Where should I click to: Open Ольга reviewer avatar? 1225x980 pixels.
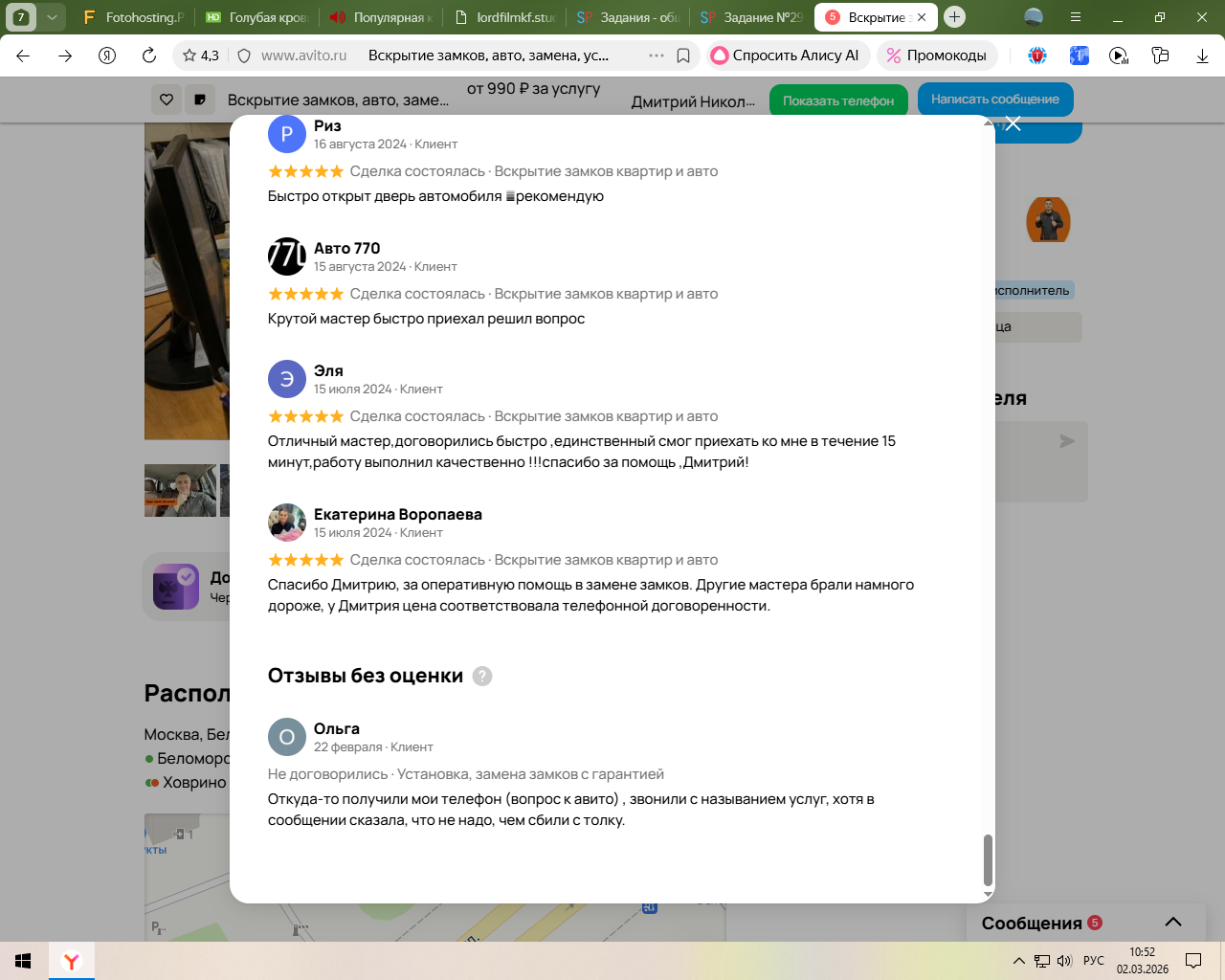click(287, 737)
